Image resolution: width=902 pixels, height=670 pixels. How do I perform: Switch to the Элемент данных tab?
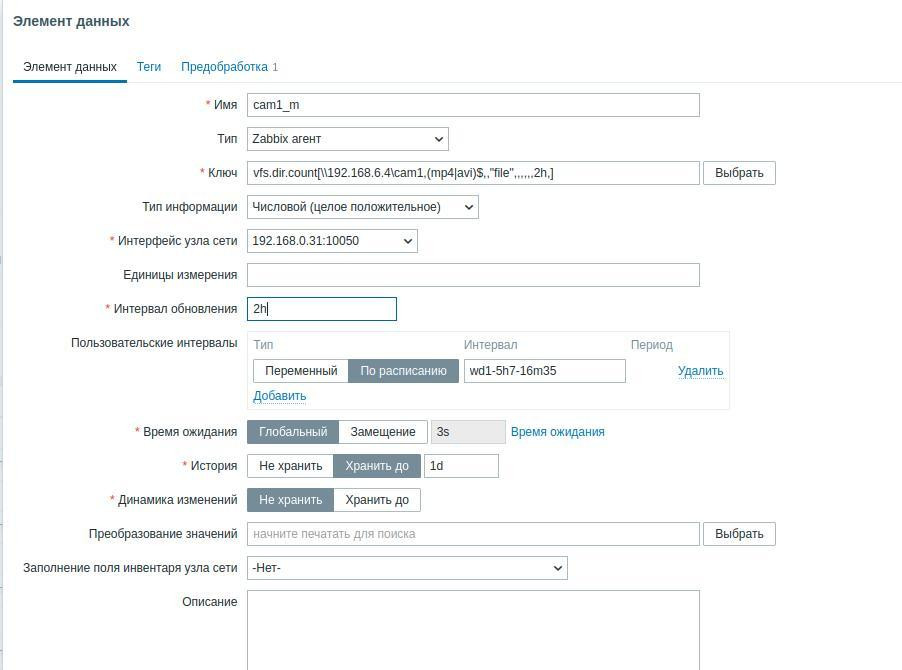click(70, 67)
